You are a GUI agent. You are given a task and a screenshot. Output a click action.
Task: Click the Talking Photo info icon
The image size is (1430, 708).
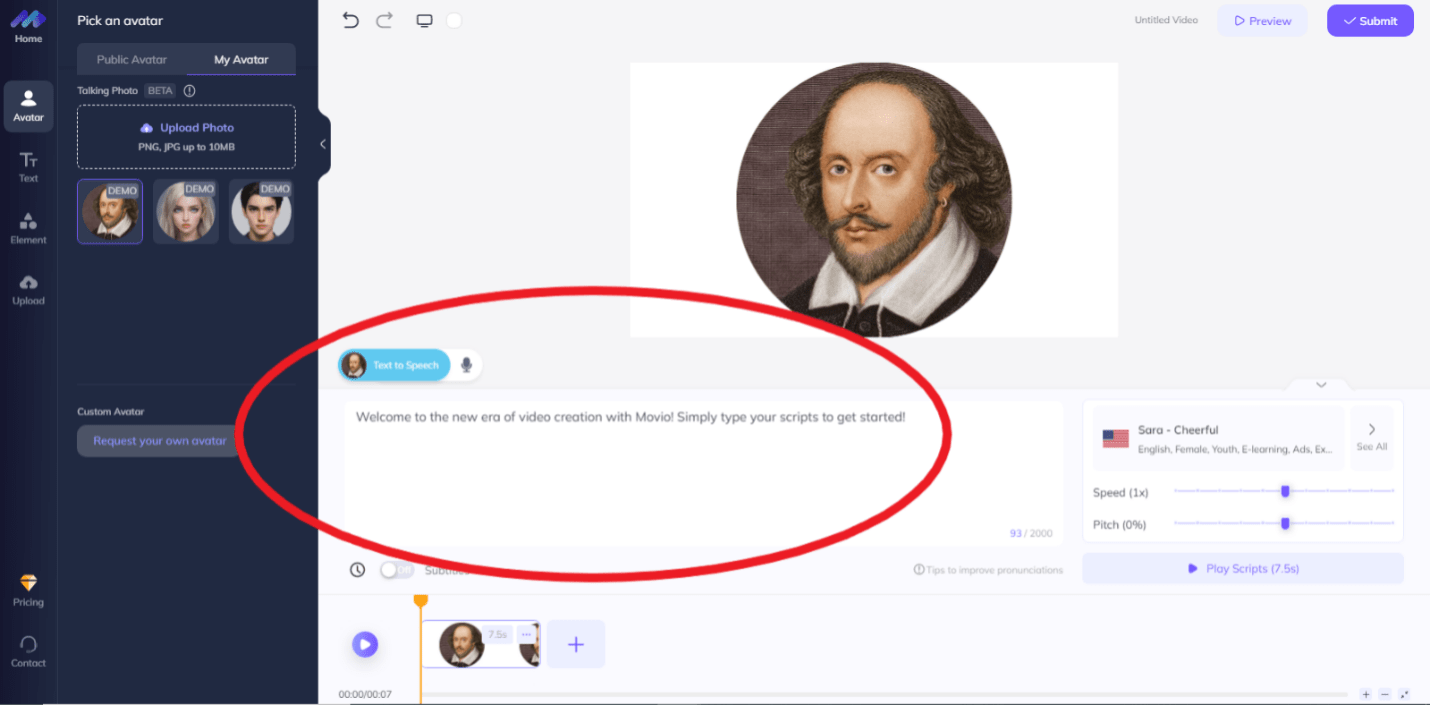189,90
